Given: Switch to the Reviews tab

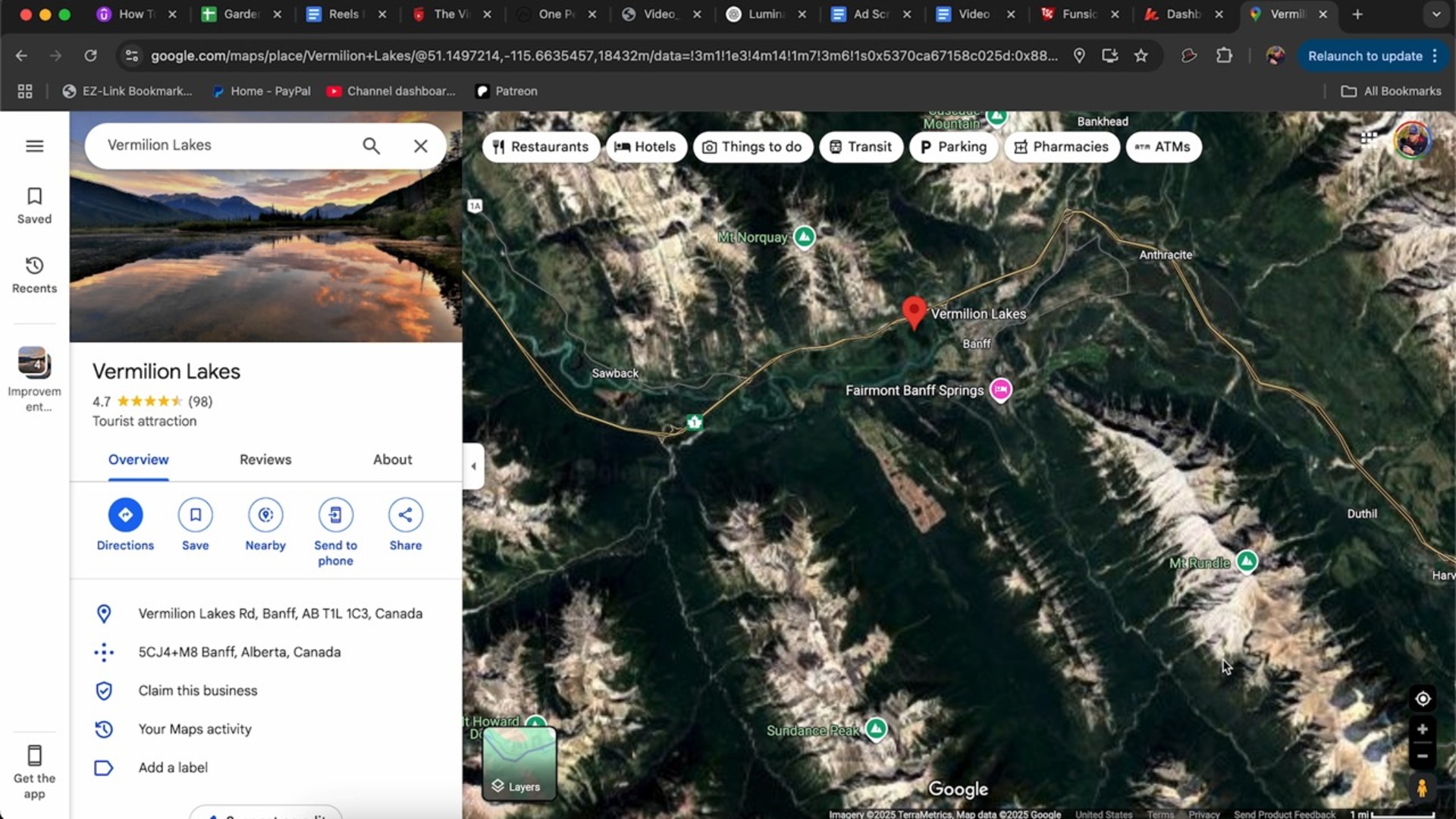Looking at the screenshot, I should [x=265, y=460].
